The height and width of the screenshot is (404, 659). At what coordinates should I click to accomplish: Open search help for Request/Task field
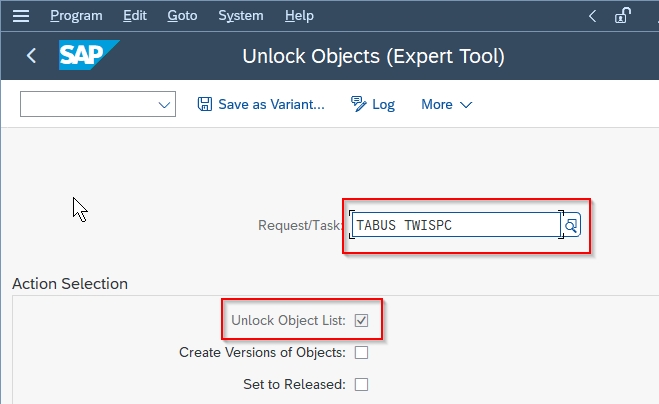[571, 225]
